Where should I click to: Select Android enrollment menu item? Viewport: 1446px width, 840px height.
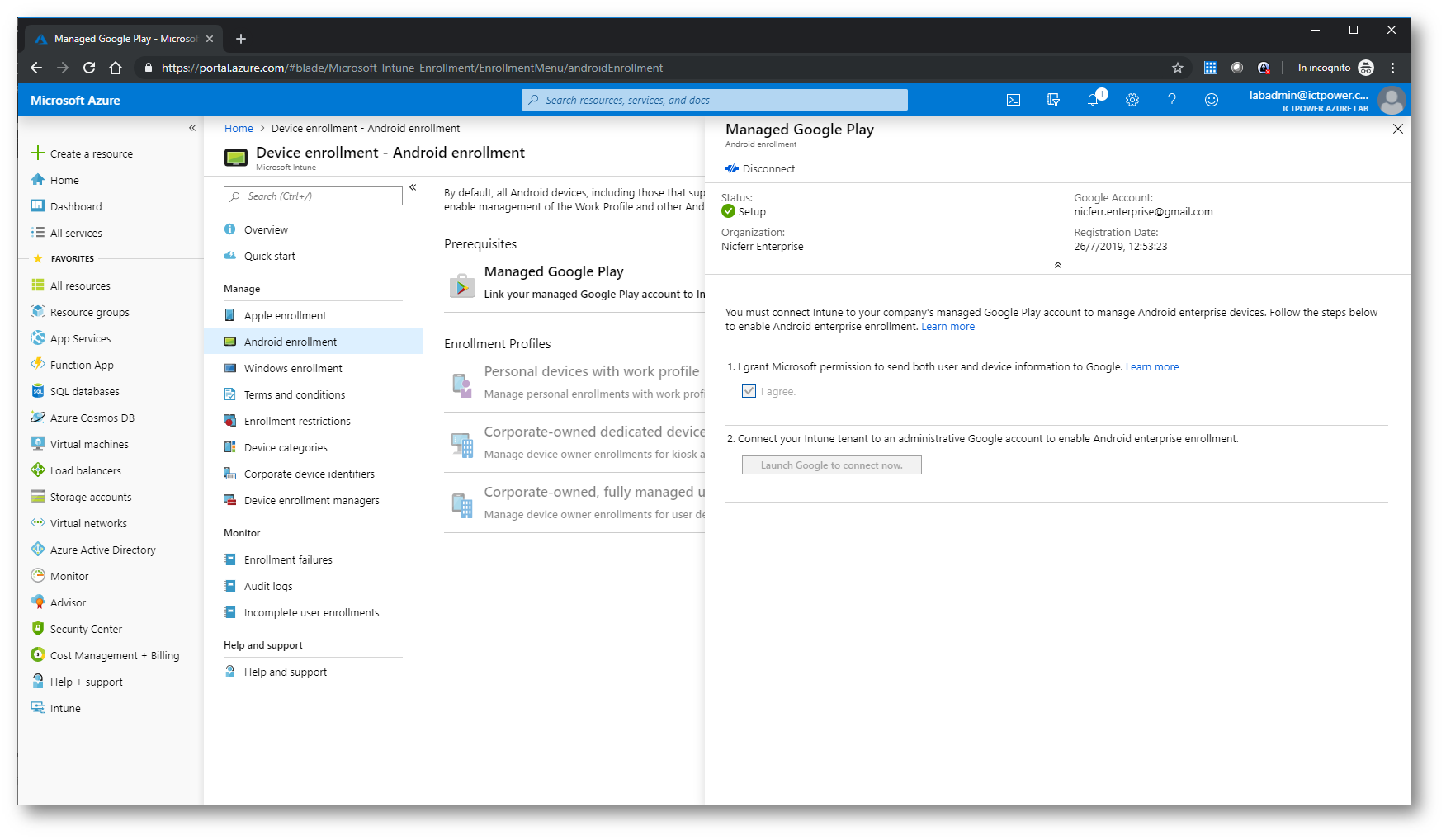pos(313,342)
